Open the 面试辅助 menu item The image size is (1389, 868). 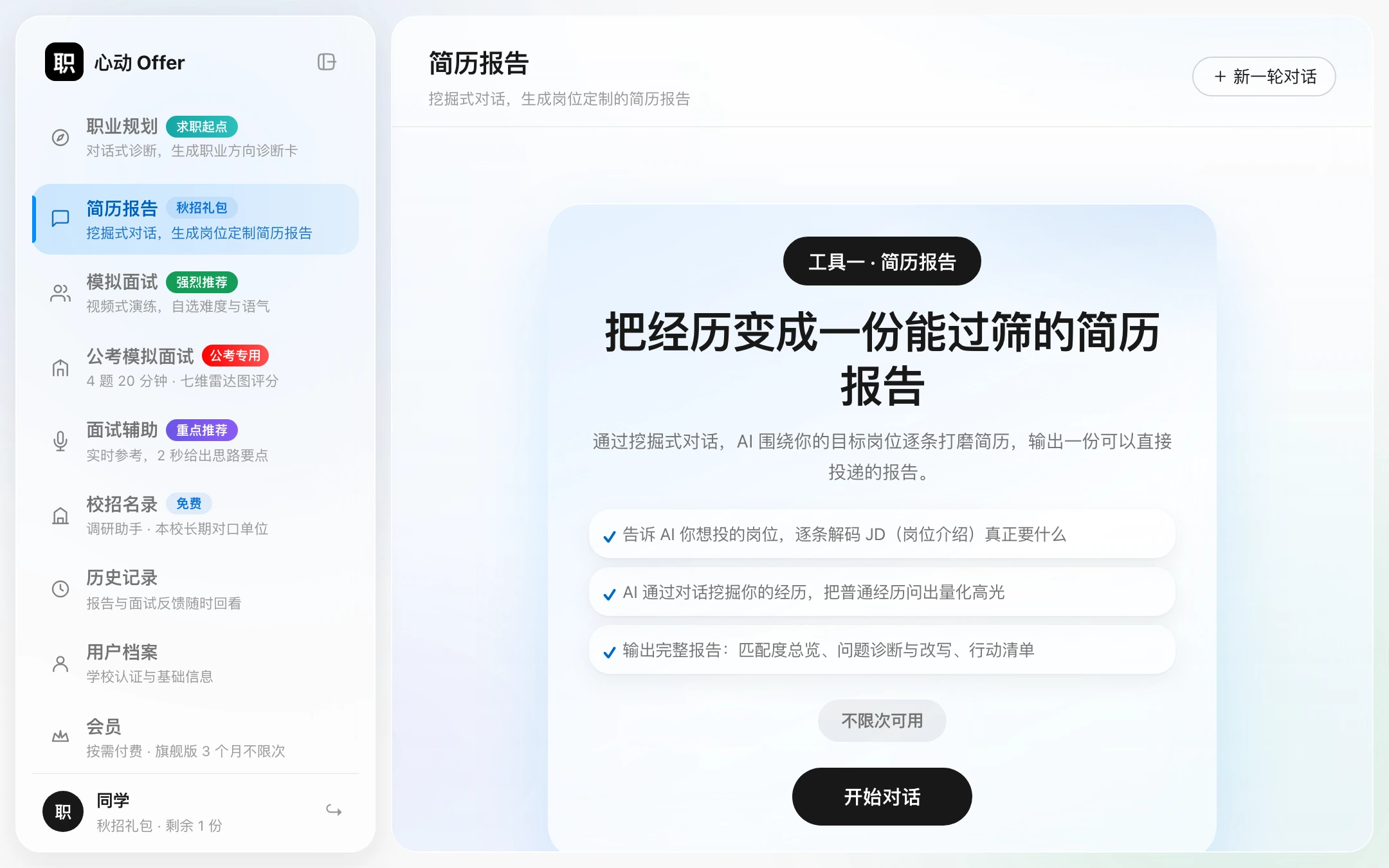point(195,442)
